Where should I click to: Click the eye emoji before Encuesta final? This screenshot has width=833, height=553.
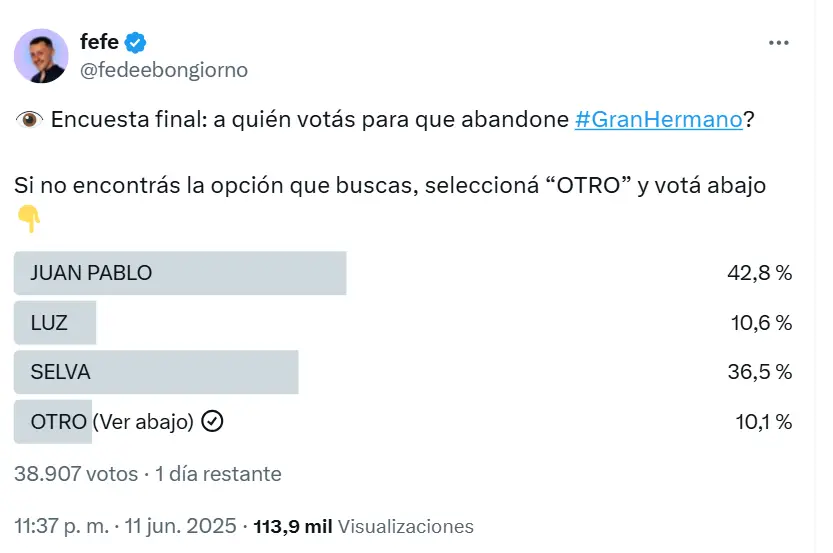click(29, 120)
